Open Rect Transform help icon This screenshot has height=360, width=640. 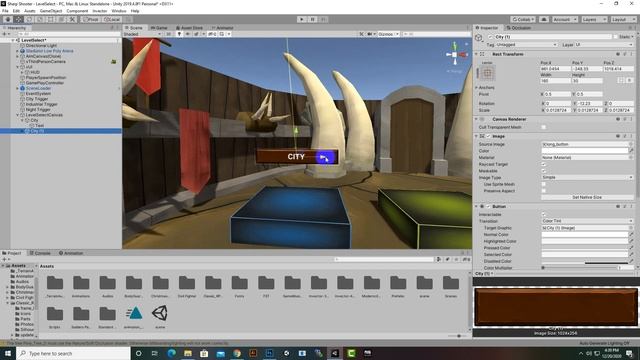[x=618, y=54]
